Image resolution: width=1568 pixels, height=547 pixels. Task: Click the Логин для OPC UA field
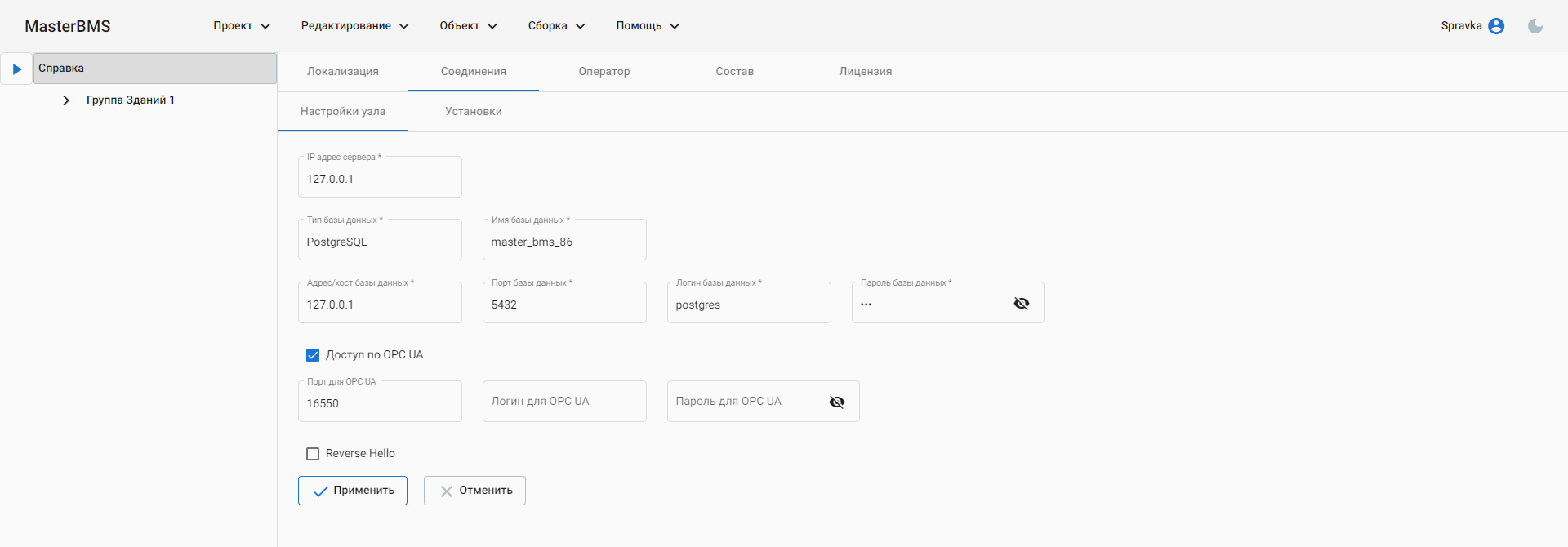563,402
